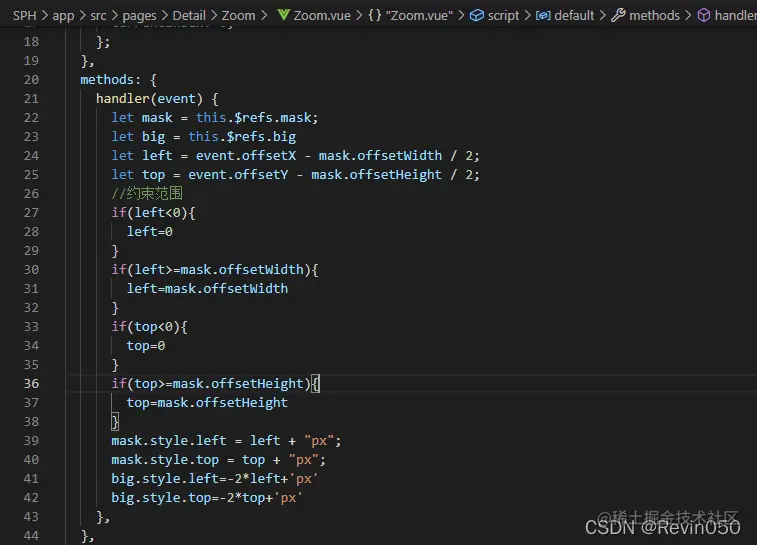Open the methods breadcrumb symbol
757x545 pixels.
[654, 15]
